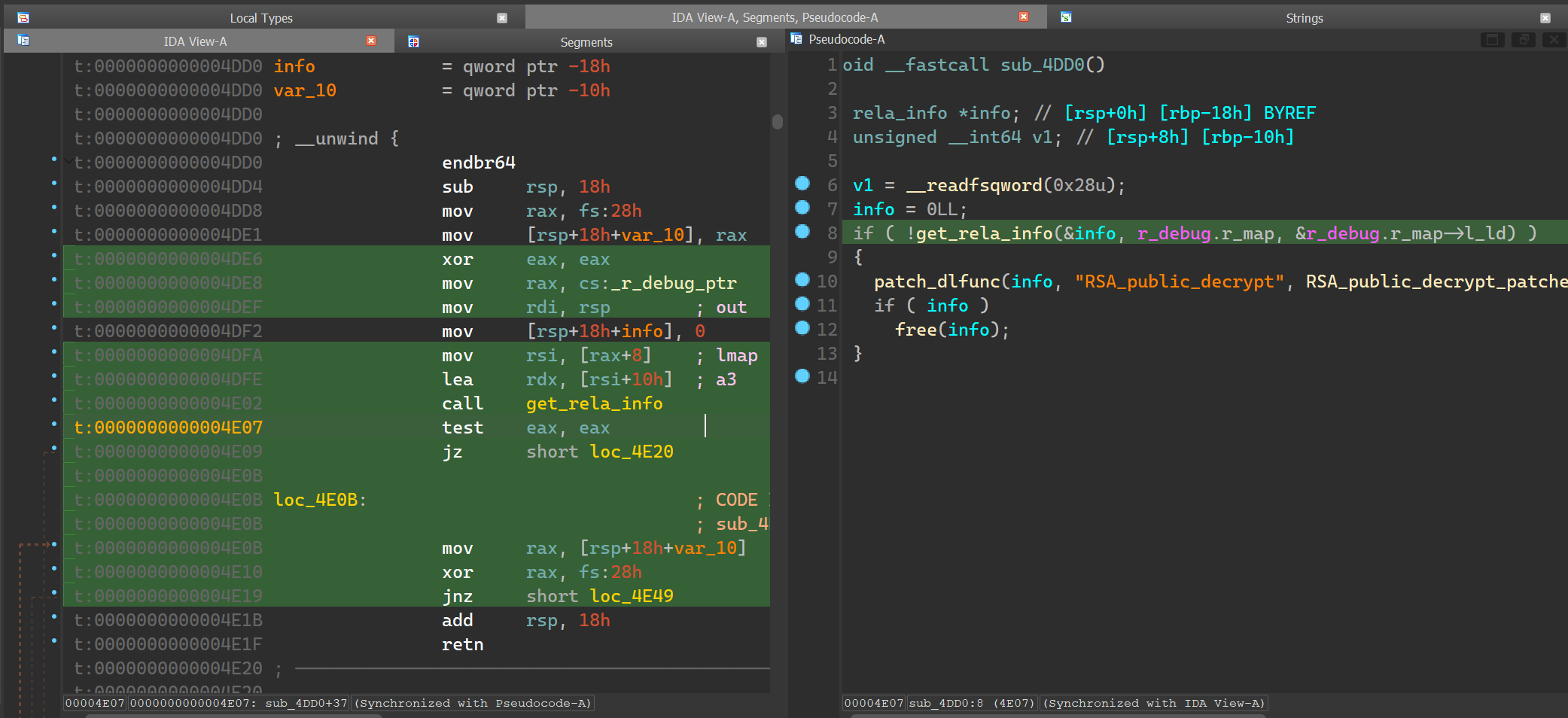This screenshot has width=1568, height=718.
Task: Toggle breakpoint on pseudocode line 10
Action: pyautogui.click(x=802, y=280)
